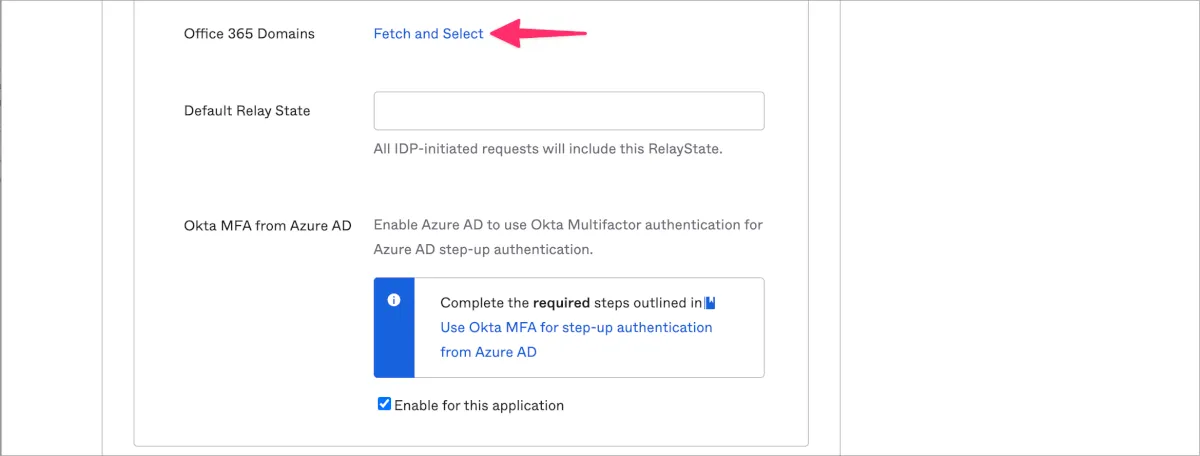
Task: Click the Okta MFA from Azure AD label
Action: (267, 225)
